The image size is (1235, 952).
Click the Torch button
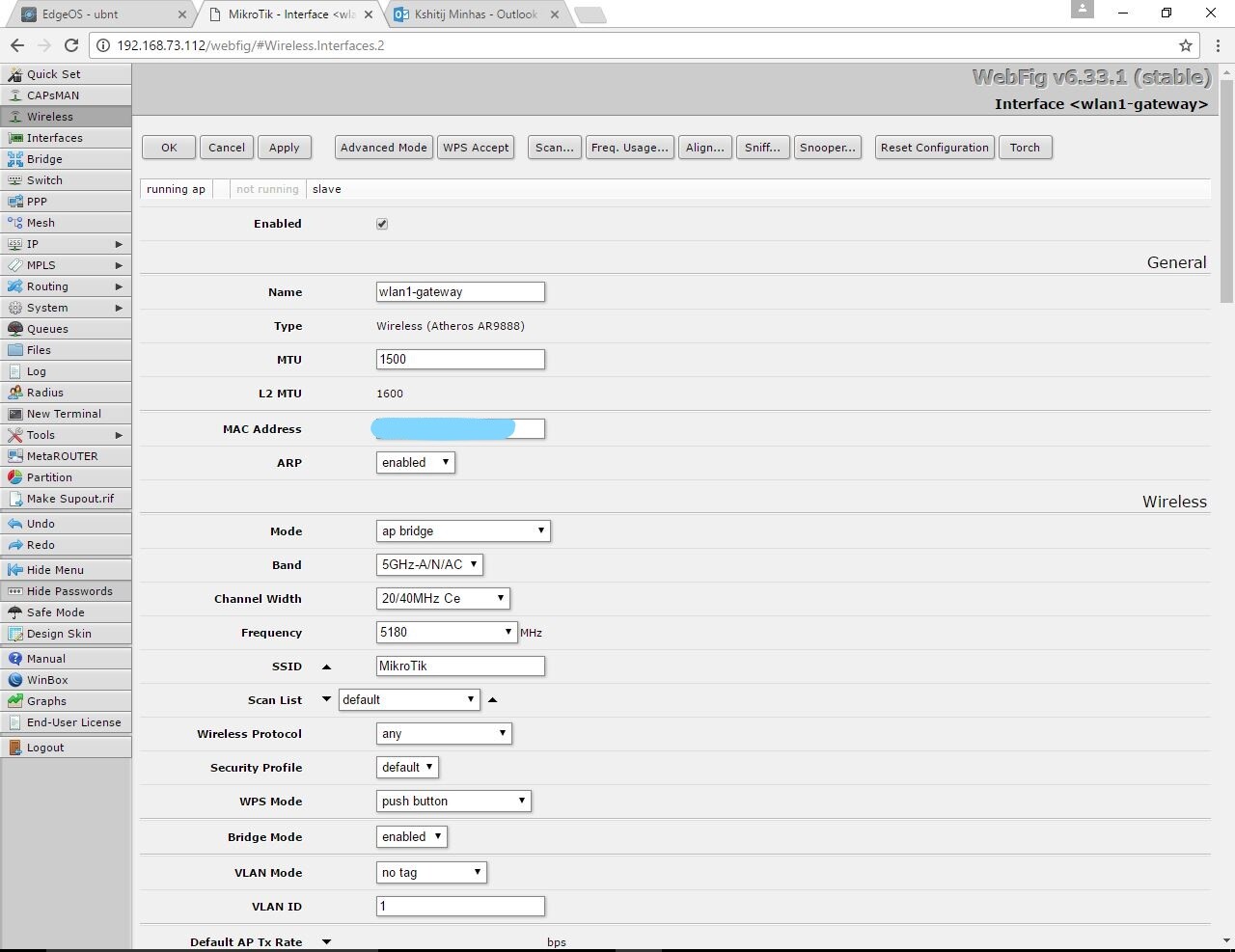[x=1025, y=148]
